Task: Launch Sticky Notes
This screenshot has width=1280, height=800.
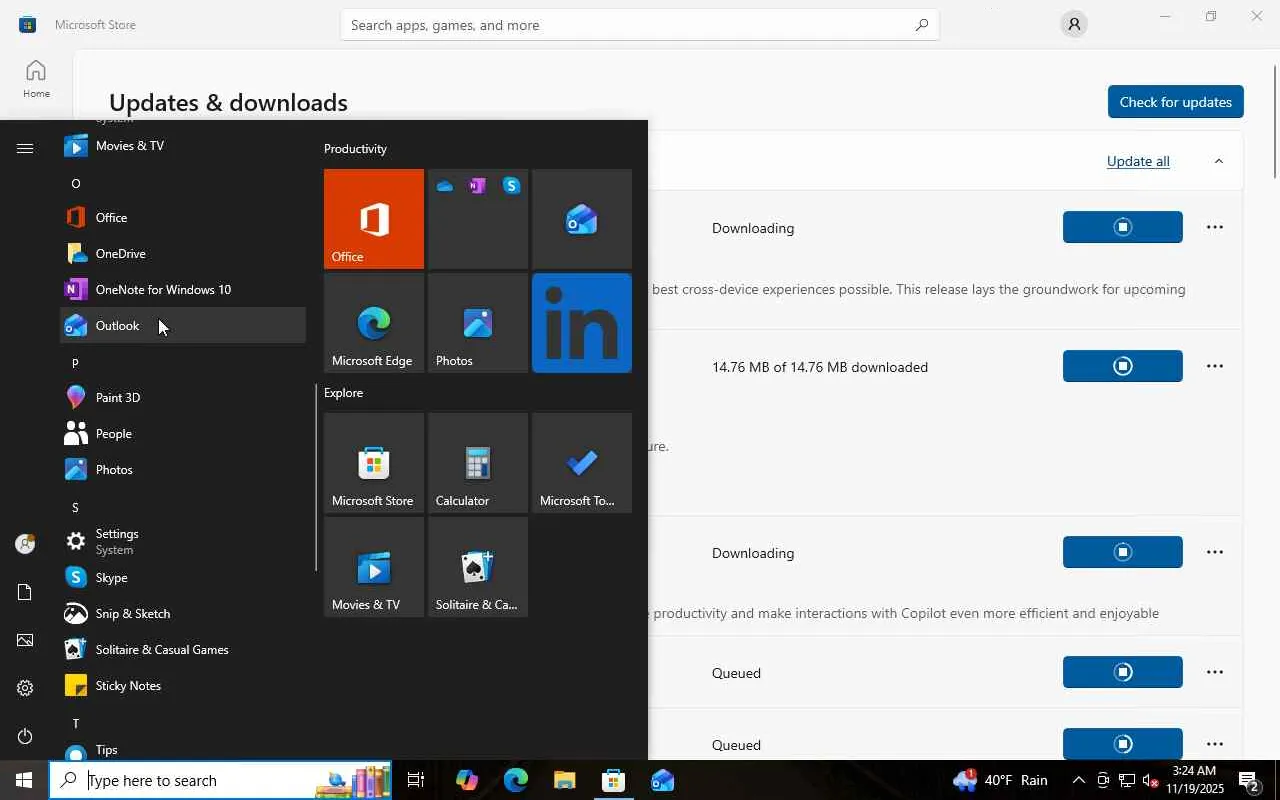Action: click(x=183, y=685)
